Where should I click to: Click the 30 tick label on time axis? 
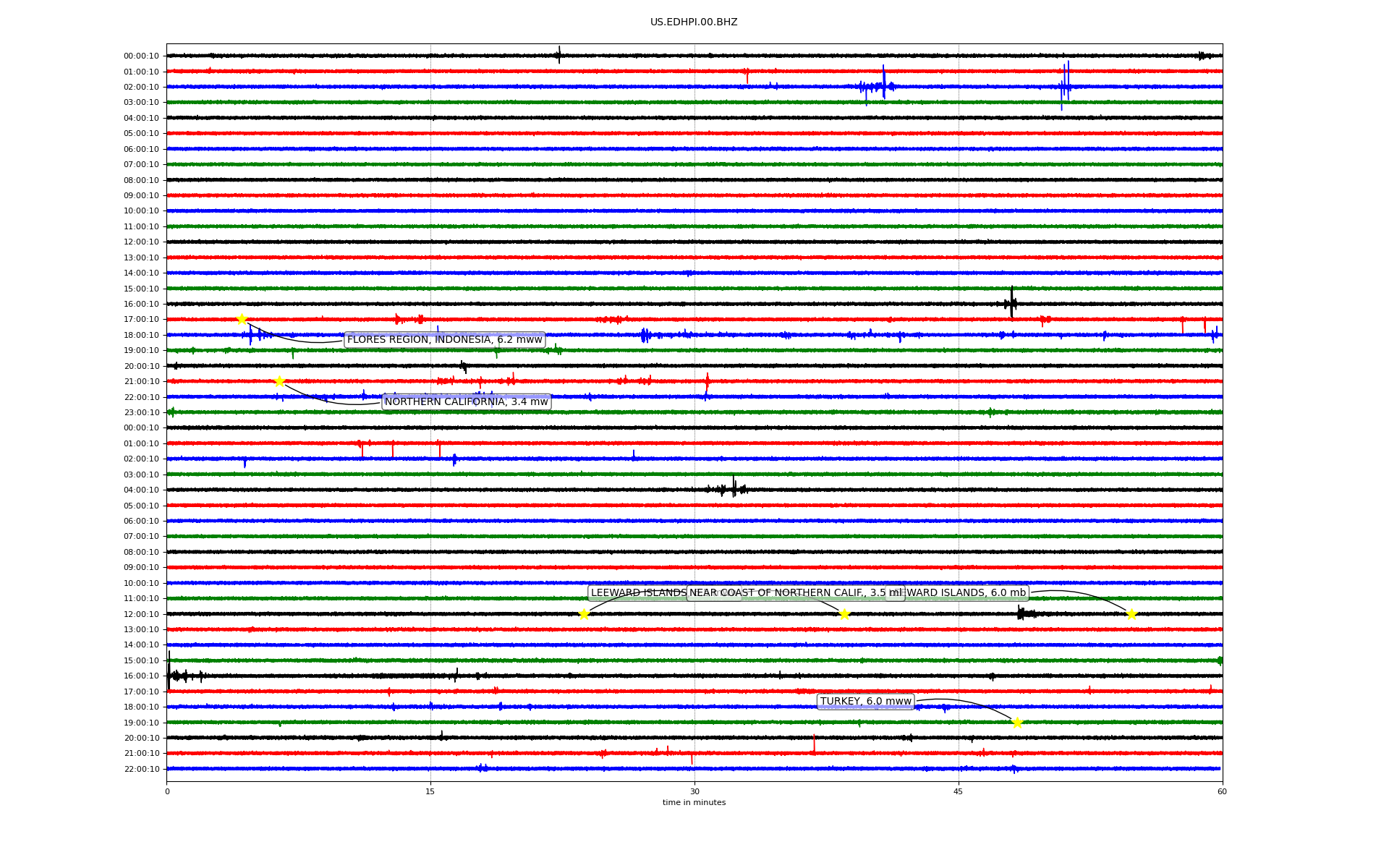pyautogui.click(x=694, y=791)
